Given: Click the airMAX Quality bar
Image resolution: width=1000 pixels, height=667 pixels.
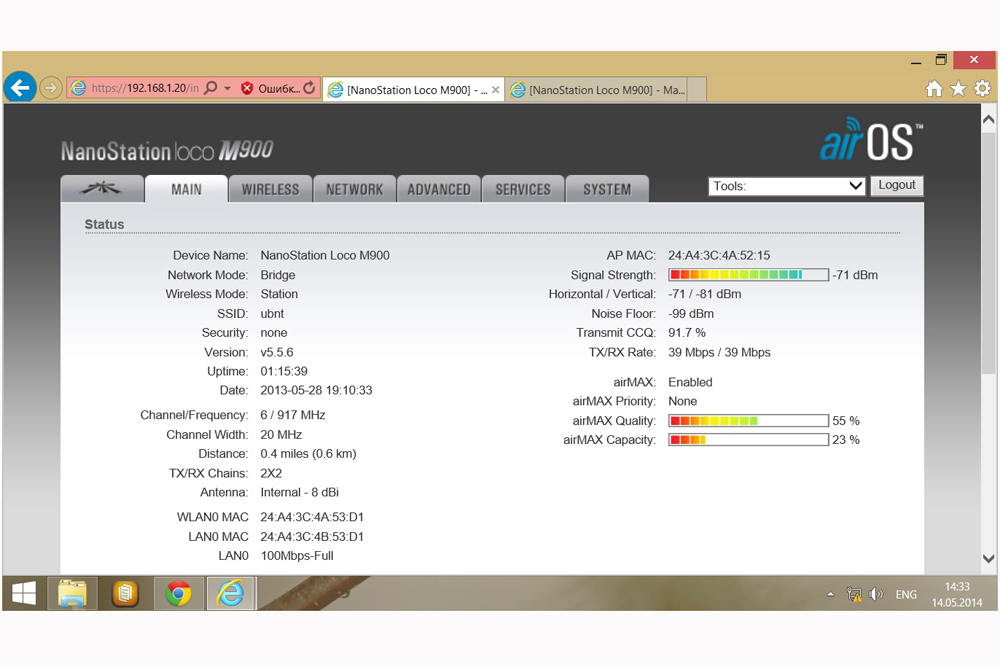Looking at the screenshot, I should tap(748, 421).
